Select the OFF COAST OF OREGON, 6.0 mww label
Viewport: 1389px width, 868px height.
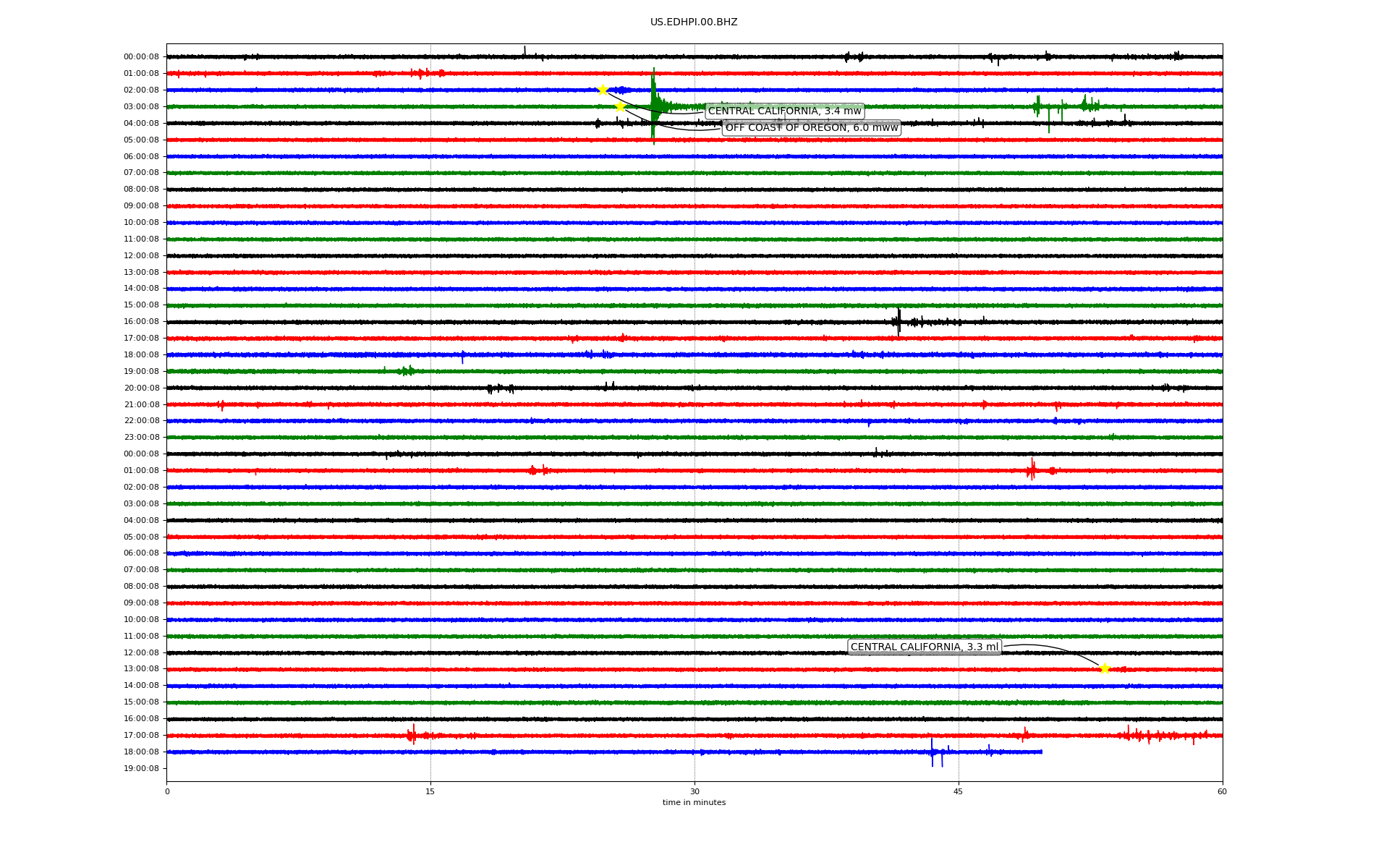(x=811, y=128)
